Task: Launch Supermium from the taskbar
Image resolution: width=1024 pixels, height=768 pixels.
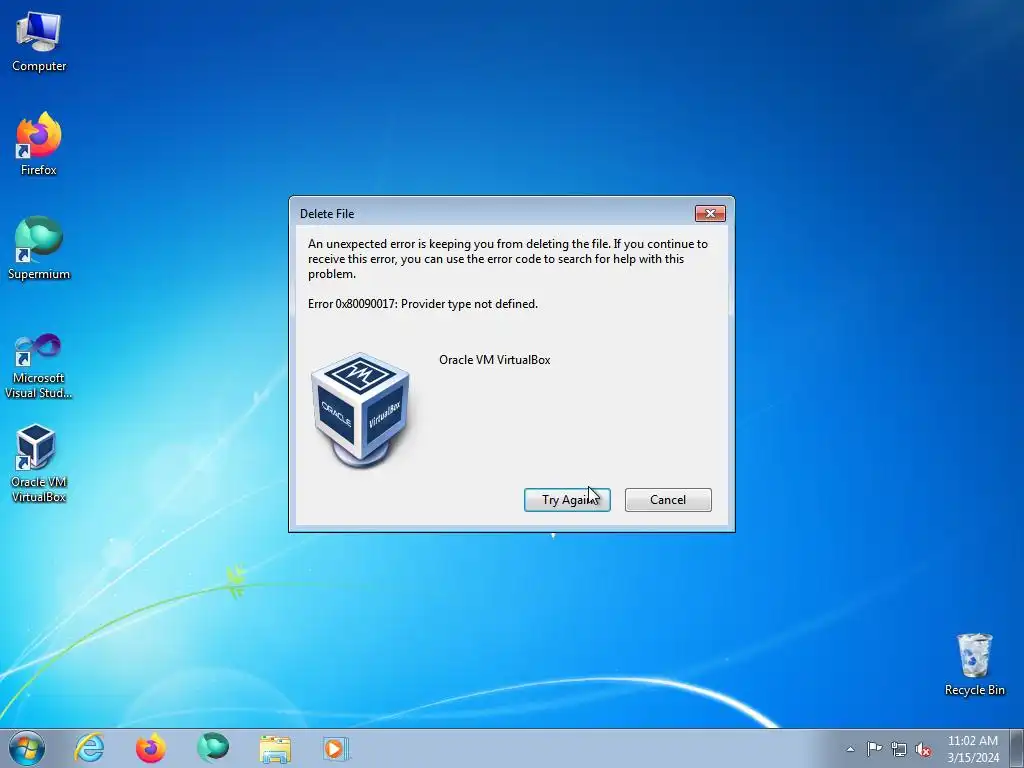Action: pos(213,748)
